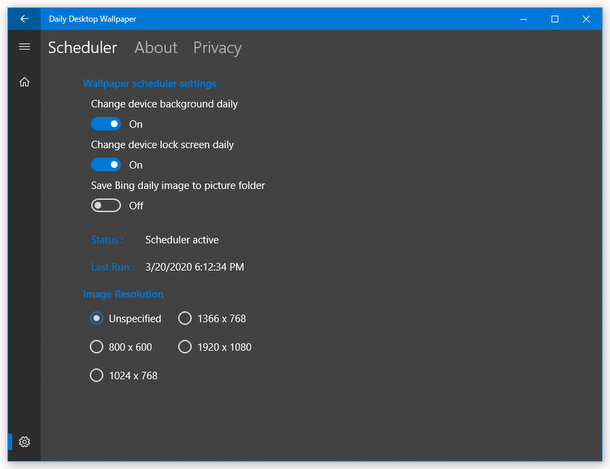This screenshot has width=610, height=469.
Task: Click the Daily Desktop Wallpaper window title
Action: click(93, 19)
